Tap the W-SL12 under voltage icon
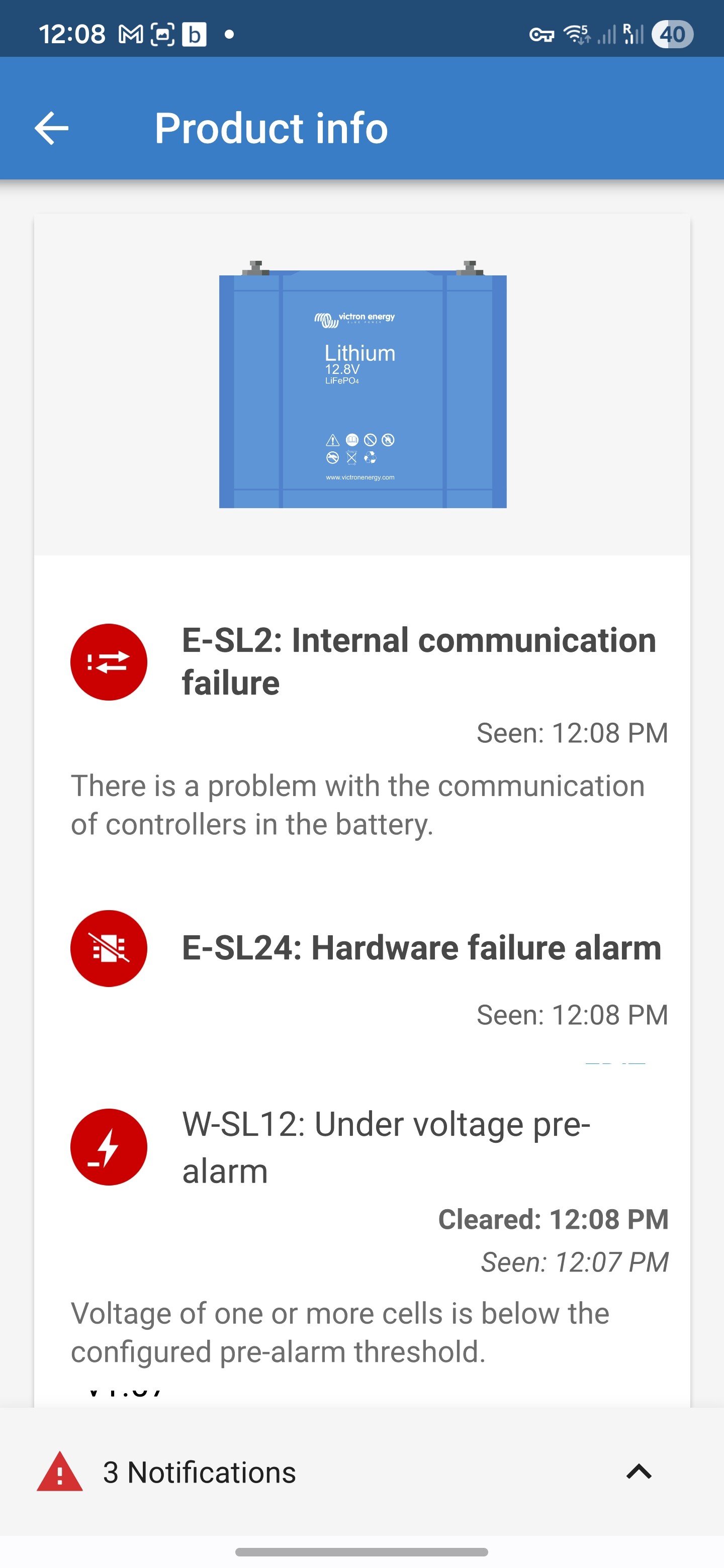Image resolution: width=724 pixels, height=1568 pixels. [109, 1147]
